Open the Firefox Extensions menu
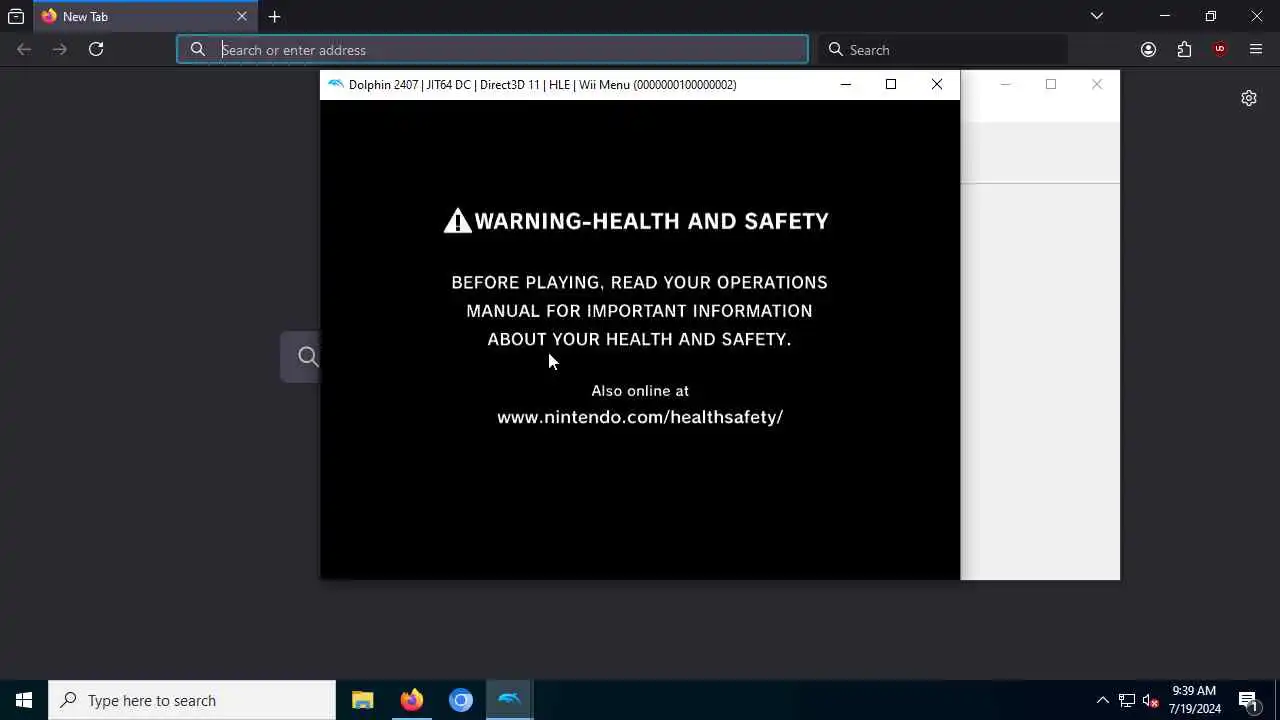Image resolution: width=1280 pixels, height=720 pixels. pyautogui.click(x=1184, y=49)
